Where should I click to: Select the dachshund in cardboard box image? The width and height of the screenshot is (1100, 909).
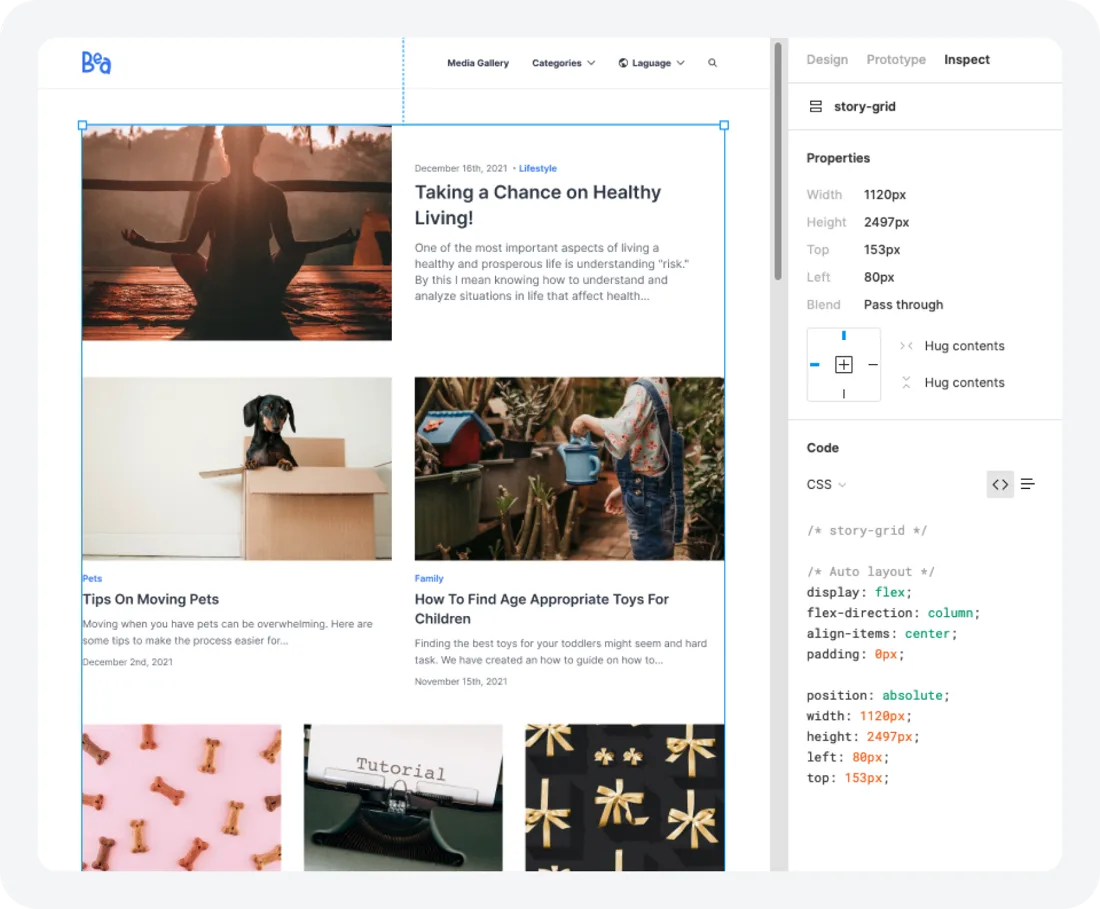click(237, 469)
